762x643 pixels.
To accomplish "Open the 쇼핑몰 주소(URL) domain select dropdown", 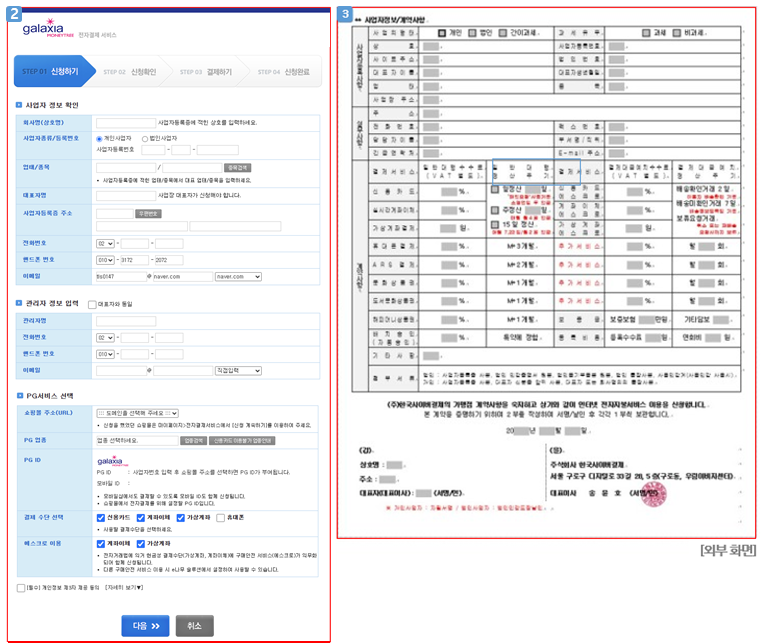I will [138, 413].
